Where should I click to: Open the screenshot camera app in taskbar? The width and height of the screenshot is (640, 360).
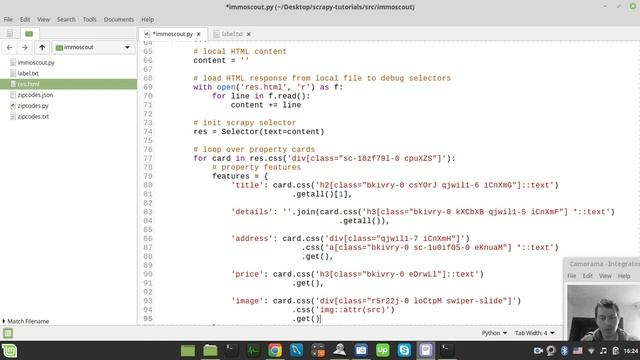(361, 350)
